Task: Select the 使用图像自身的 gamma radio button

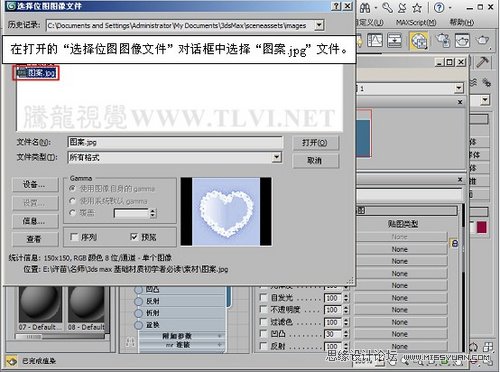Action: tap(72, 189)
